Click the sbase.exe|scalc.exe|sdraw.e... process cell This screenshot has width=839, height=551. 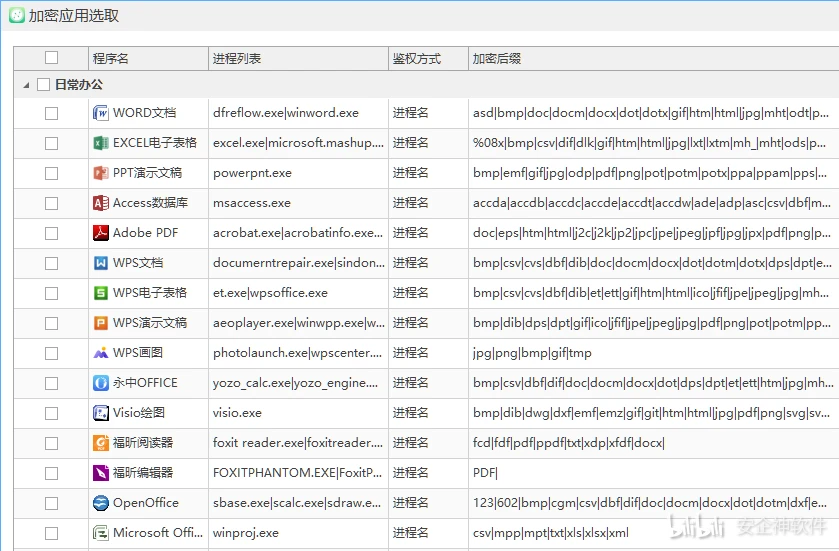[298, 503]
